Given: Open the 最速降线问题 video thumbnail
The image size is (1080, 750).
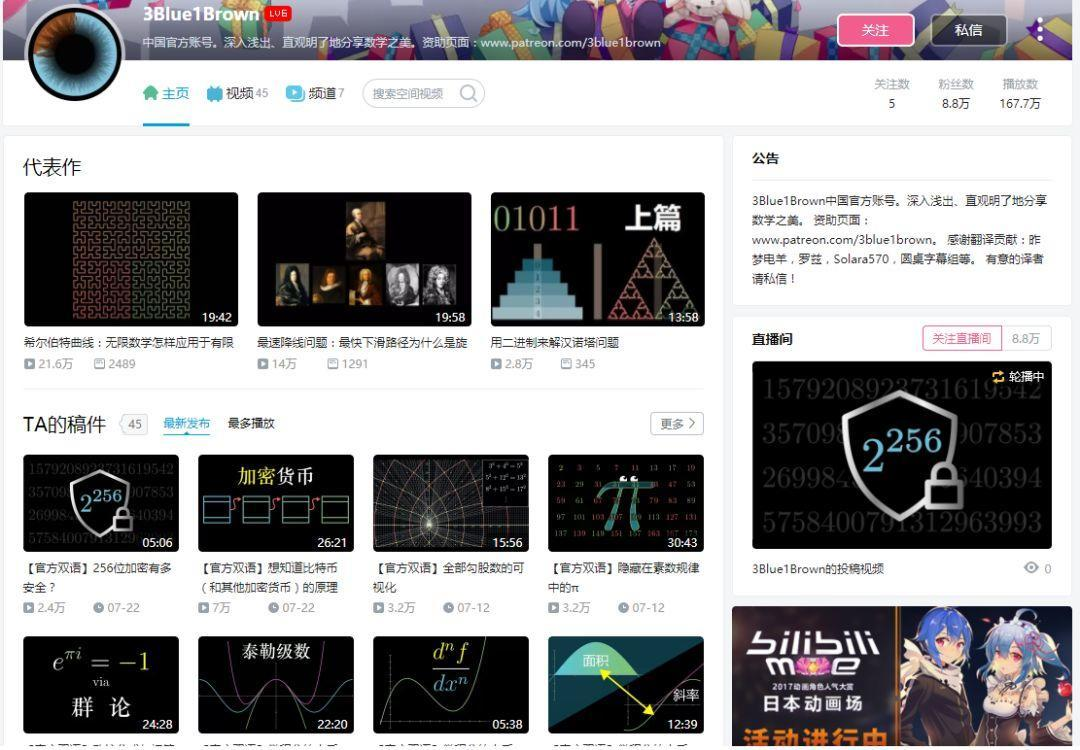Looking at the screenshot, I should (364, 259).
